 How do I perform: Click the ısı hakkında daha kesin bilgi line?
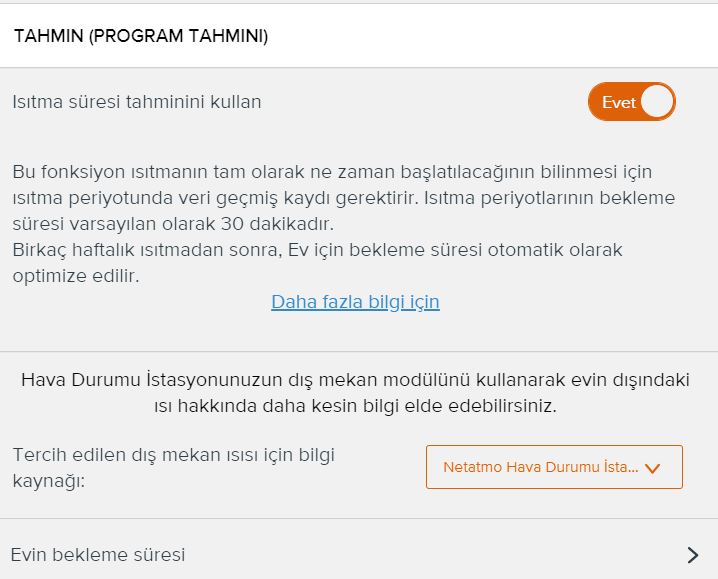[x=355, y=406]
